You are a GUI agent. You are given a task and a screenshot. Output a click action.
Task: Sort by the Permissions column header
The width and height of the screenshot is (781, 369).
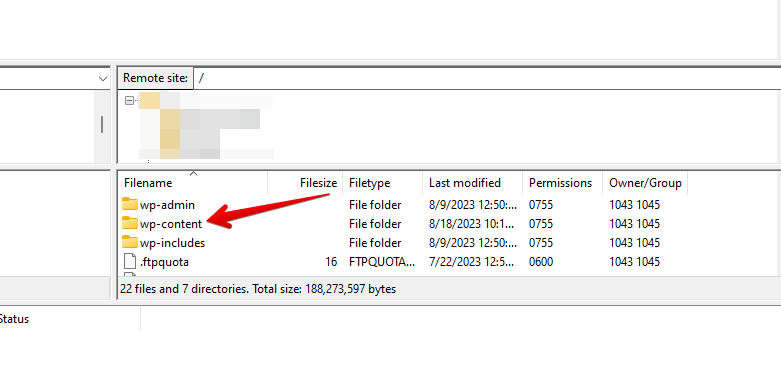pyautogui.click(x=562, y=183)
